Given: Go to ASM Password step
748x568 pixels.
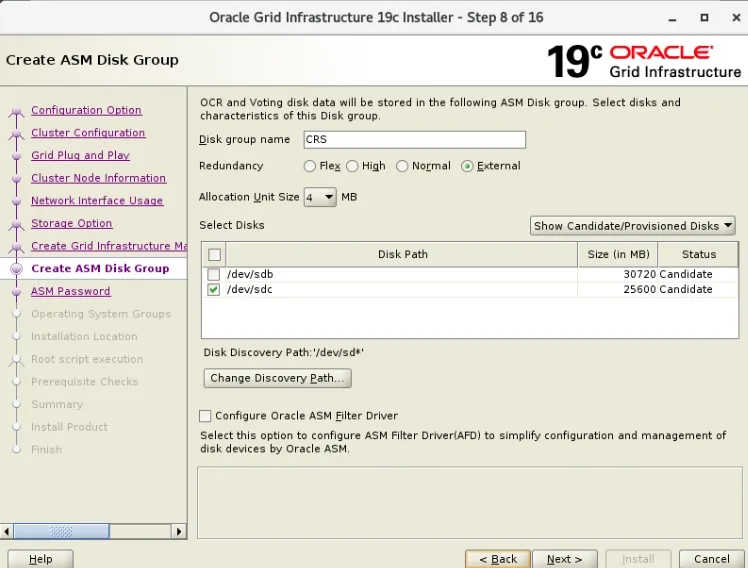Looking at the screenshot, I should coord(71,291).
